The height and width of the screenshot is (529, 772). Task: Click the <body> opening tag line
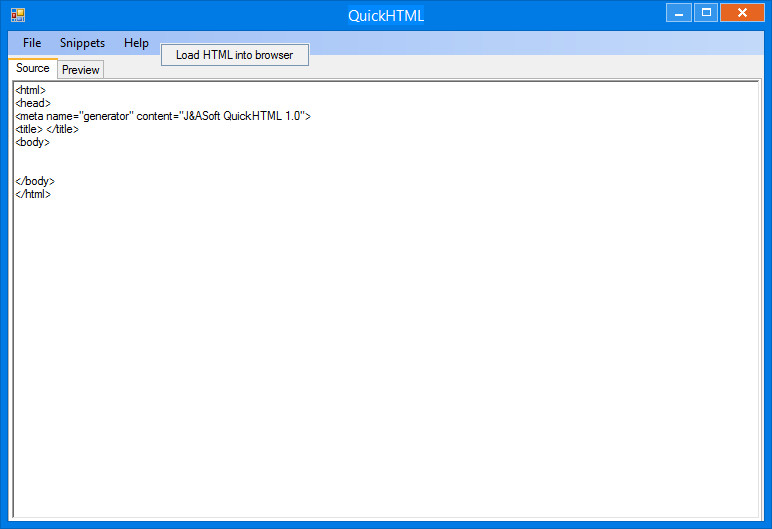tap(32, 142)
